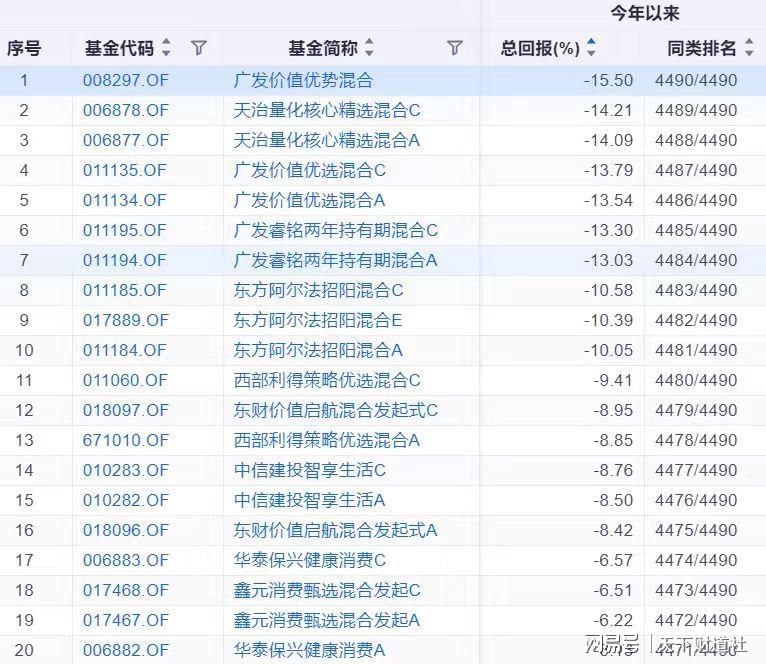Open fund code 011185.OF
The image size is (766, 664).
pos(125,290)
